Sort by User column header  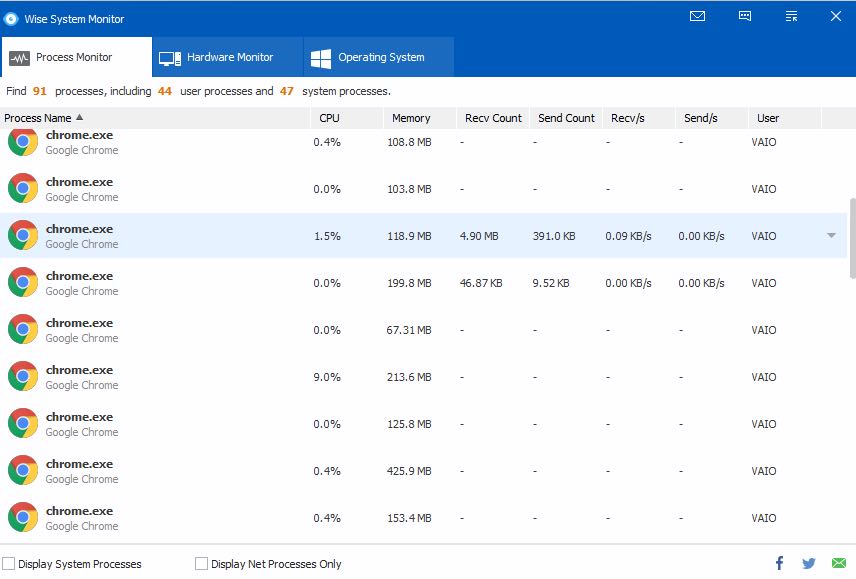785,118
